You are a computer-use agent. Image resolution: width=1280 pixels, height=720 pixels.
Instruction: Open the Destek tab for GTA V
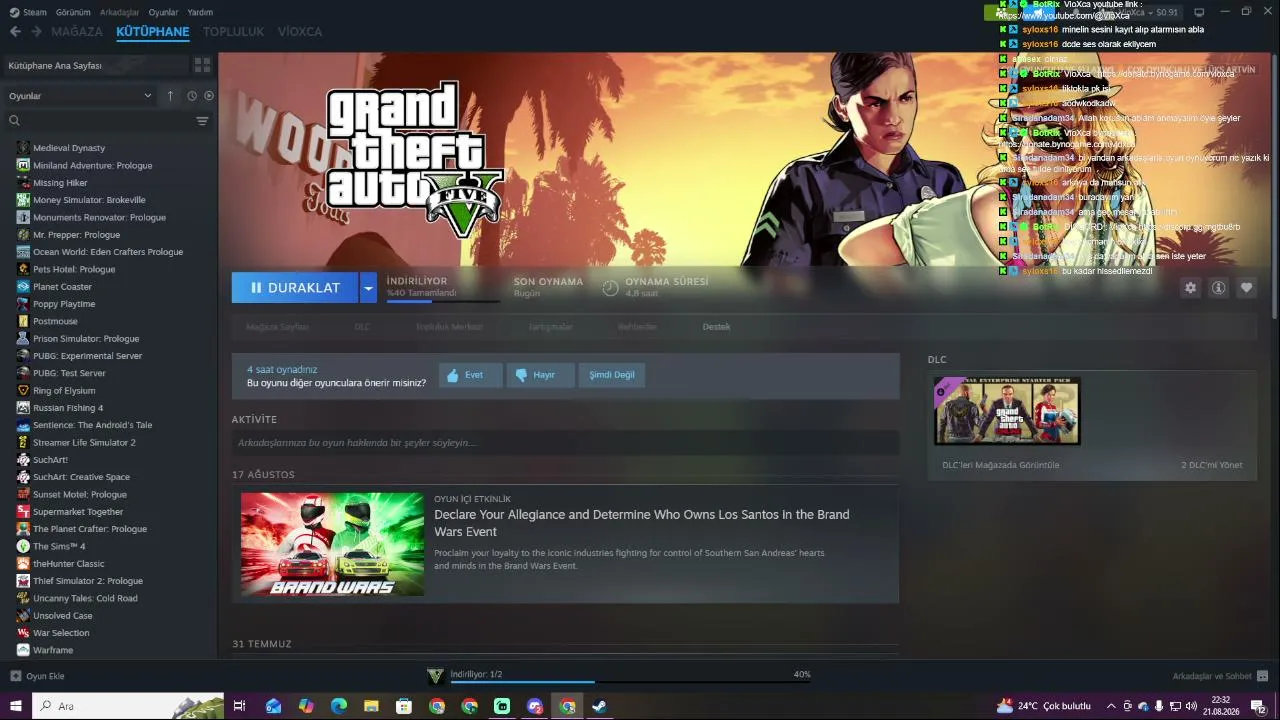(716, 327)
